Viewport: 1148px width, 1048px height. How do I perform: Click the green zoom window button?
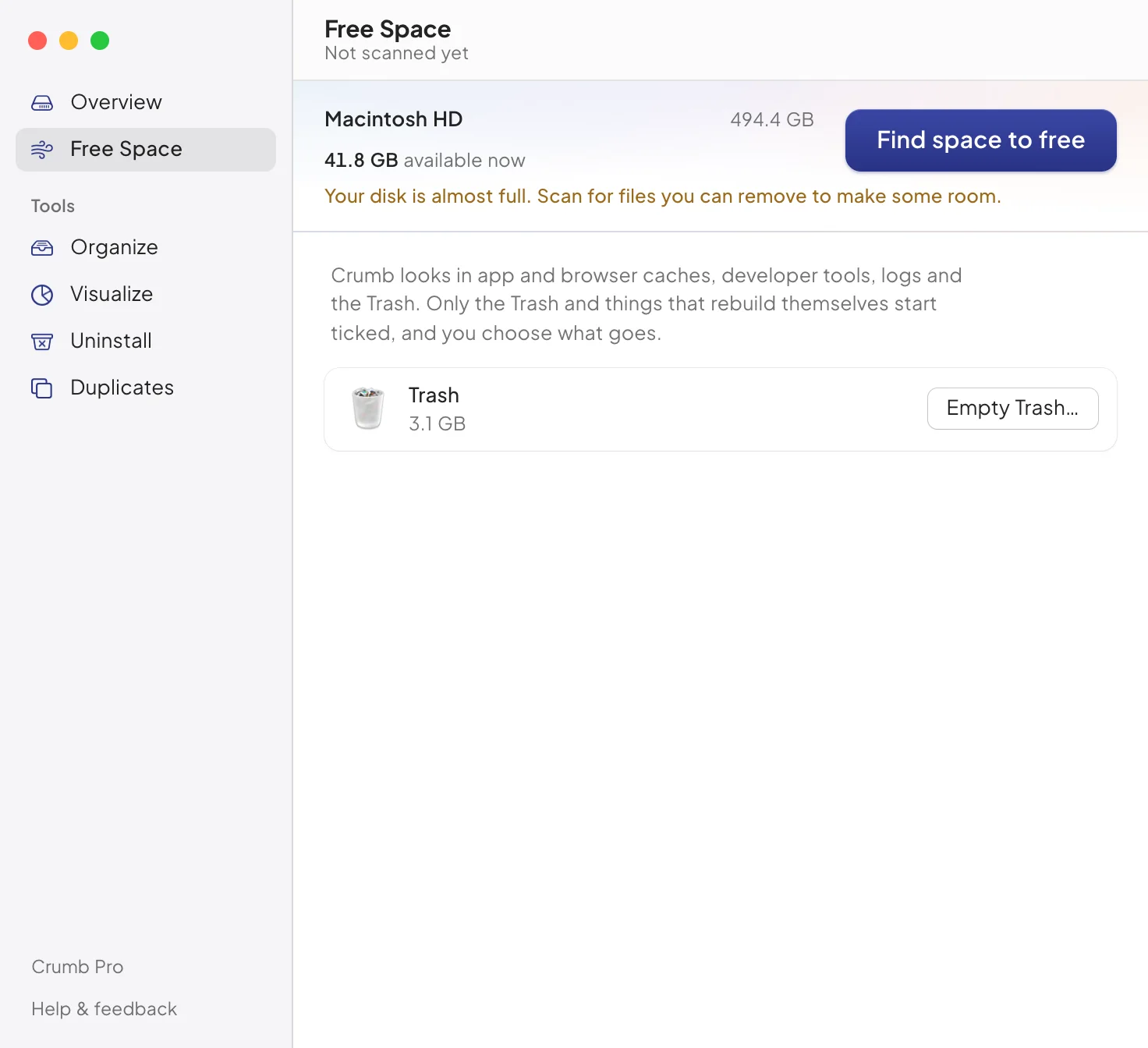click(100, 41)
